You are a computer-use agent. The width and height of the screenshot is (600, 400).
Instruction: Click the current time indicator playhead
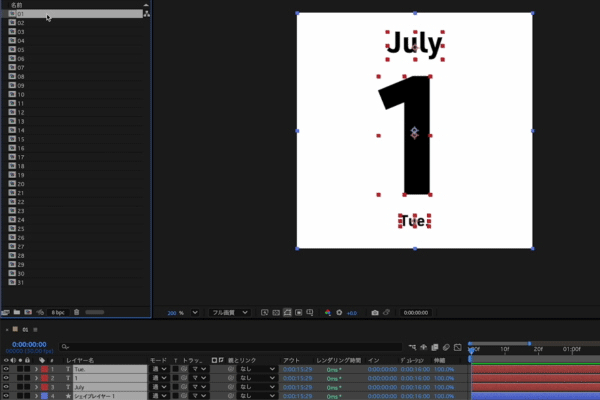[471, 350]
